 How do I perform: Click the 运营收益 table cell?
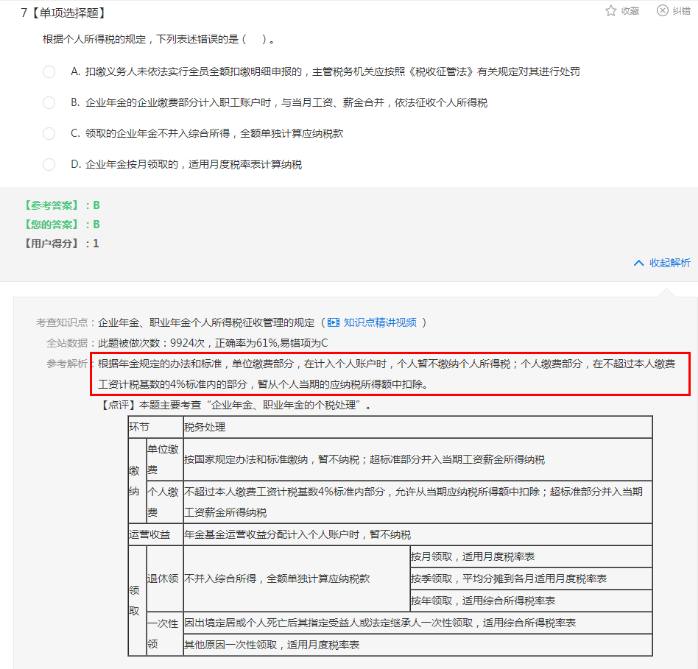[155, 535]
